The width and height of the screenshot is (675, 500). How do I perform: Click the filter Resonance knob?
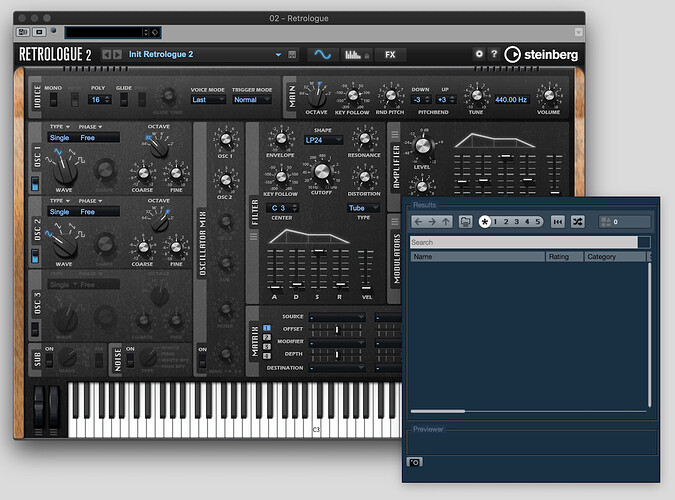365,138
